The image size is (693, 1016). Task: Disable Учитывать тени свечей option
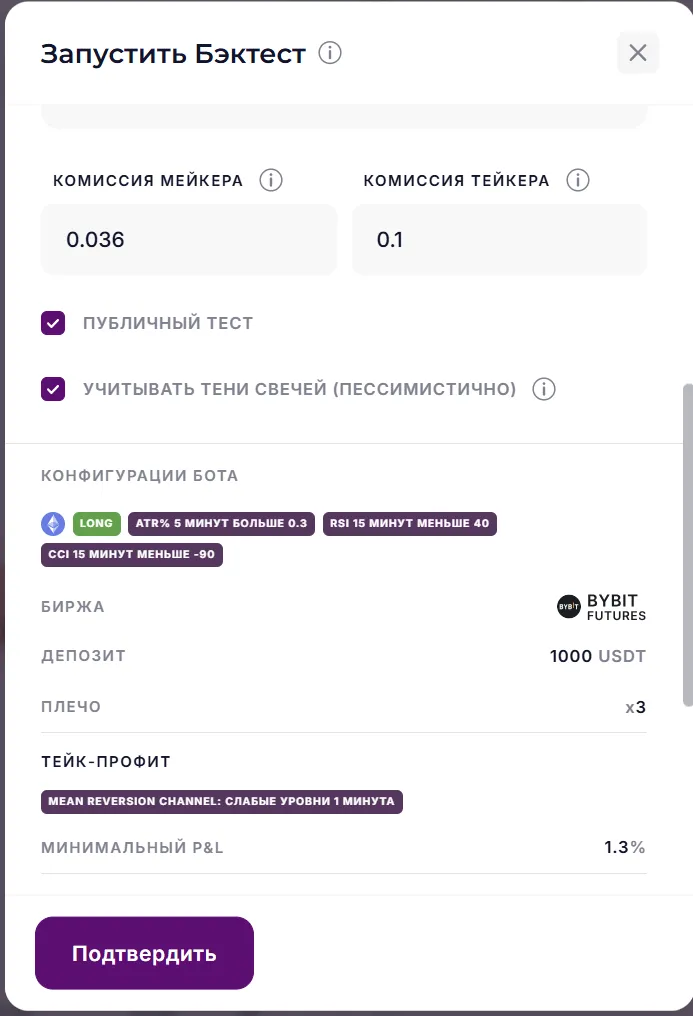tap(53, 389)
